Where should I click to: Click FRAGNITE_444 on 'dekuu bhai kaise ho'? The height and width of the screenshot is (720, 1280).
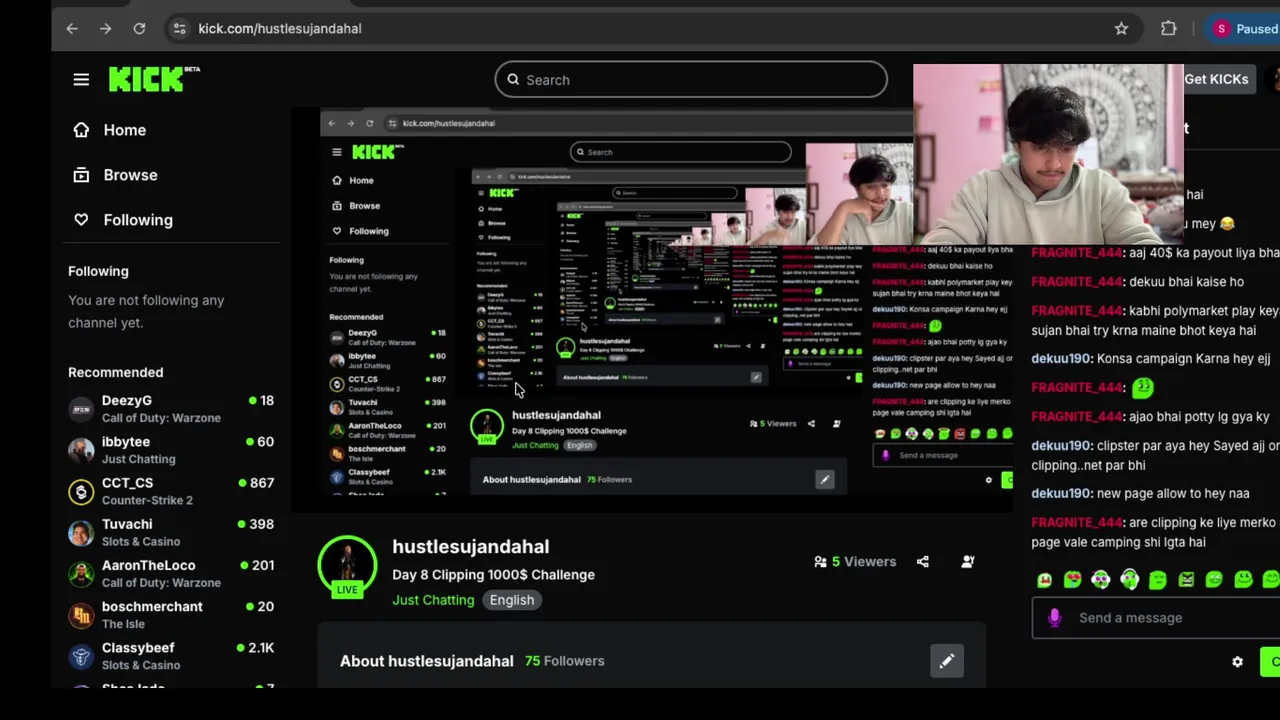coord(1077,282)
